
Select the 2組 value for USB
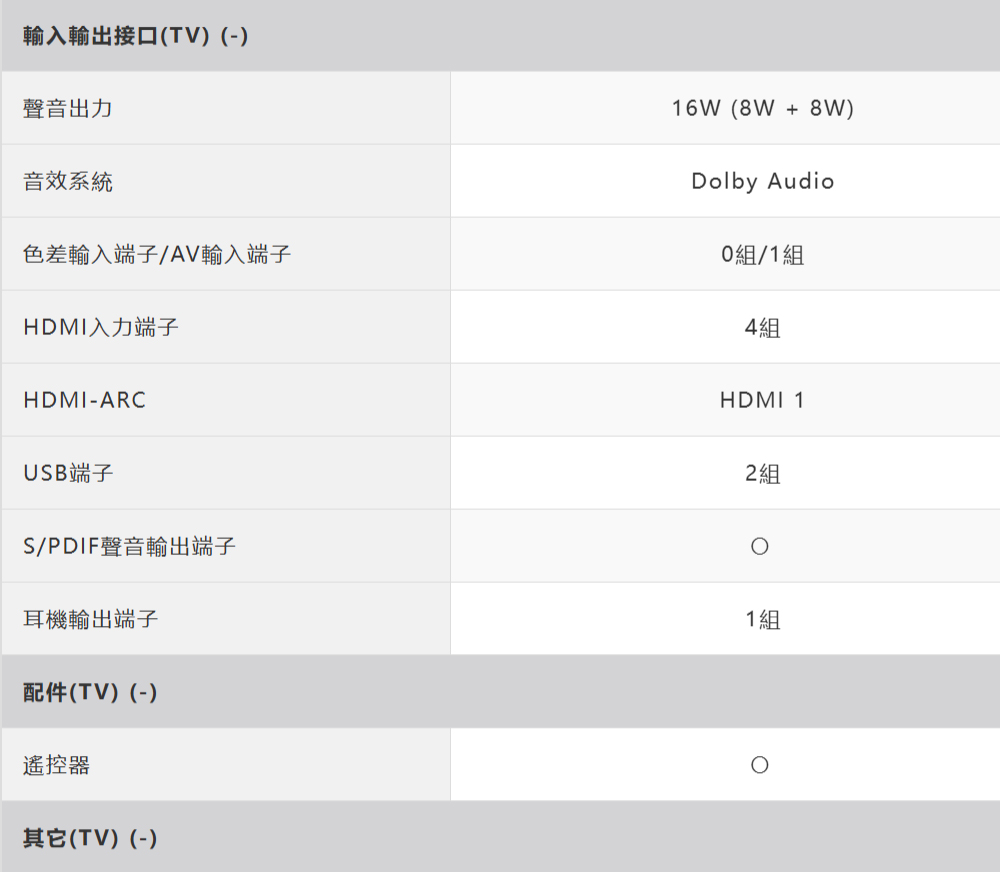(762, 473)
